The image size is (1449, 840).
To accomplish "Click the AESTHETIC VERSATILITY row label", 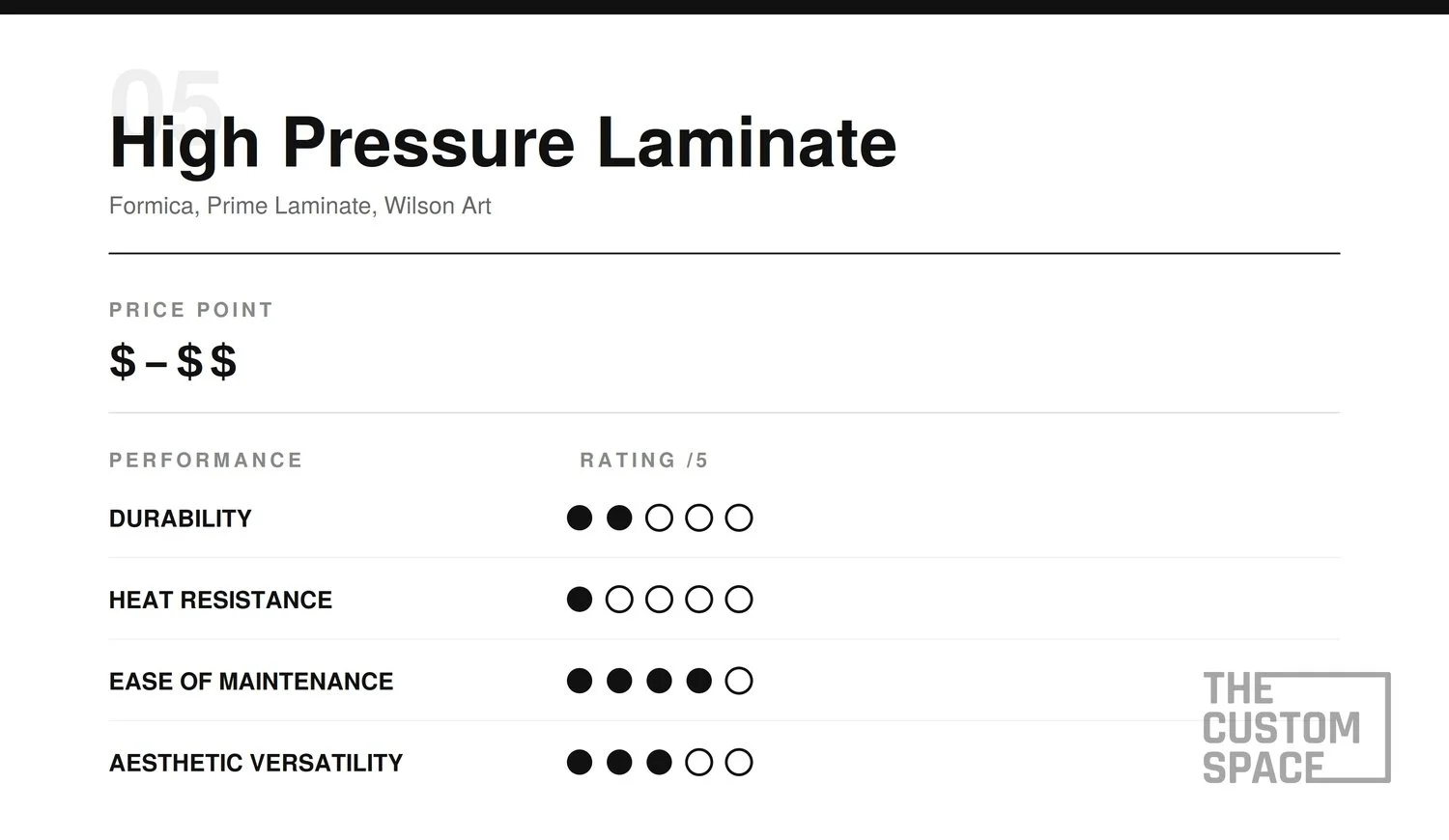I will (x=256, y=763).
